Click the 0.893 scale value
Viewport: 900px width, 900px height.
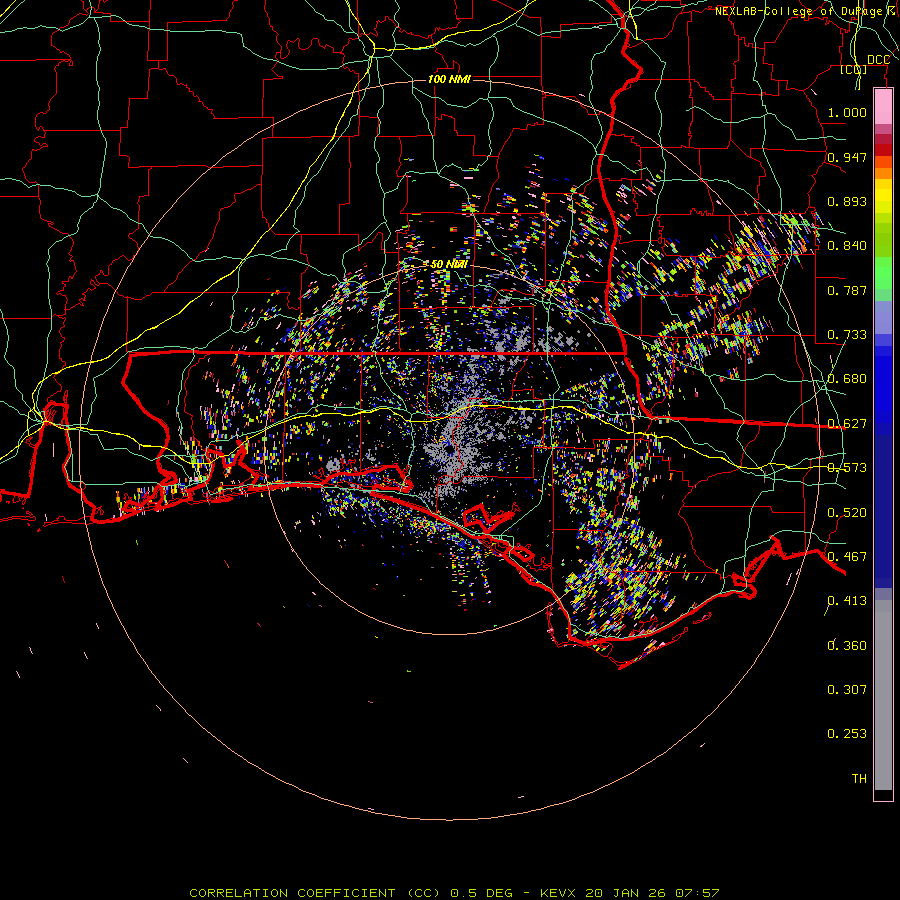(x=847, y=201)
